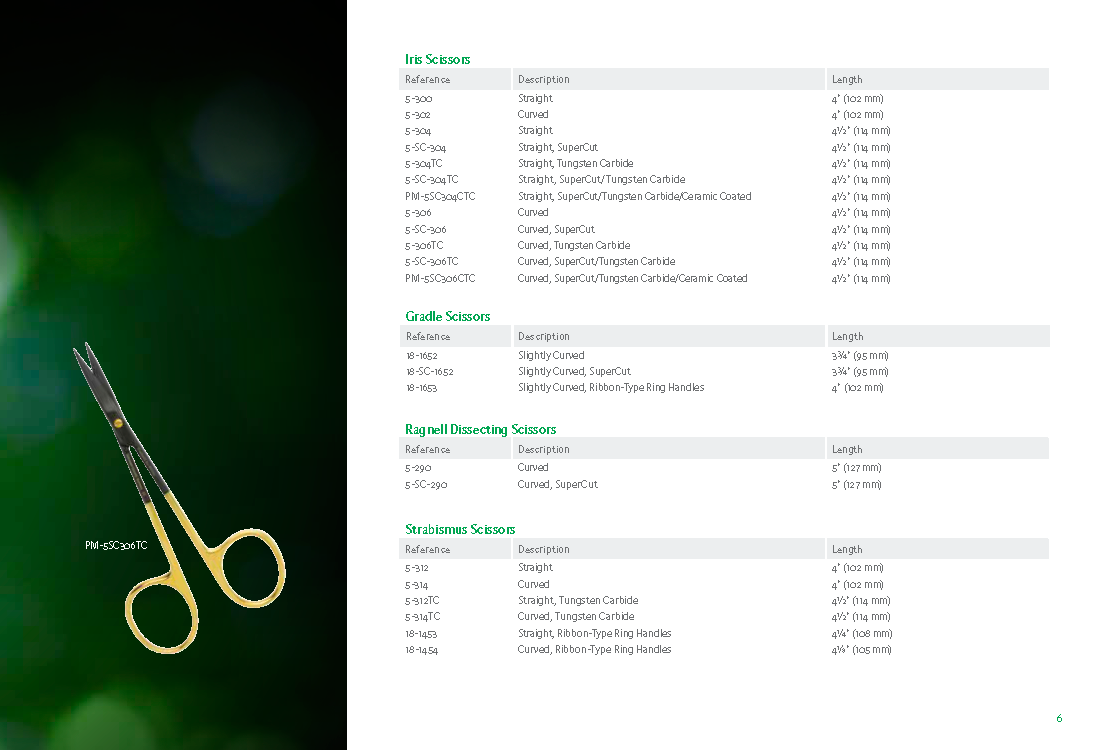The height and width of the screenshot is (750, 1100).
Task: Click description 'Curved, SuperCut/Tungsten Carbide/Ceramic Coated'
Action: click(x=632, y=279)
